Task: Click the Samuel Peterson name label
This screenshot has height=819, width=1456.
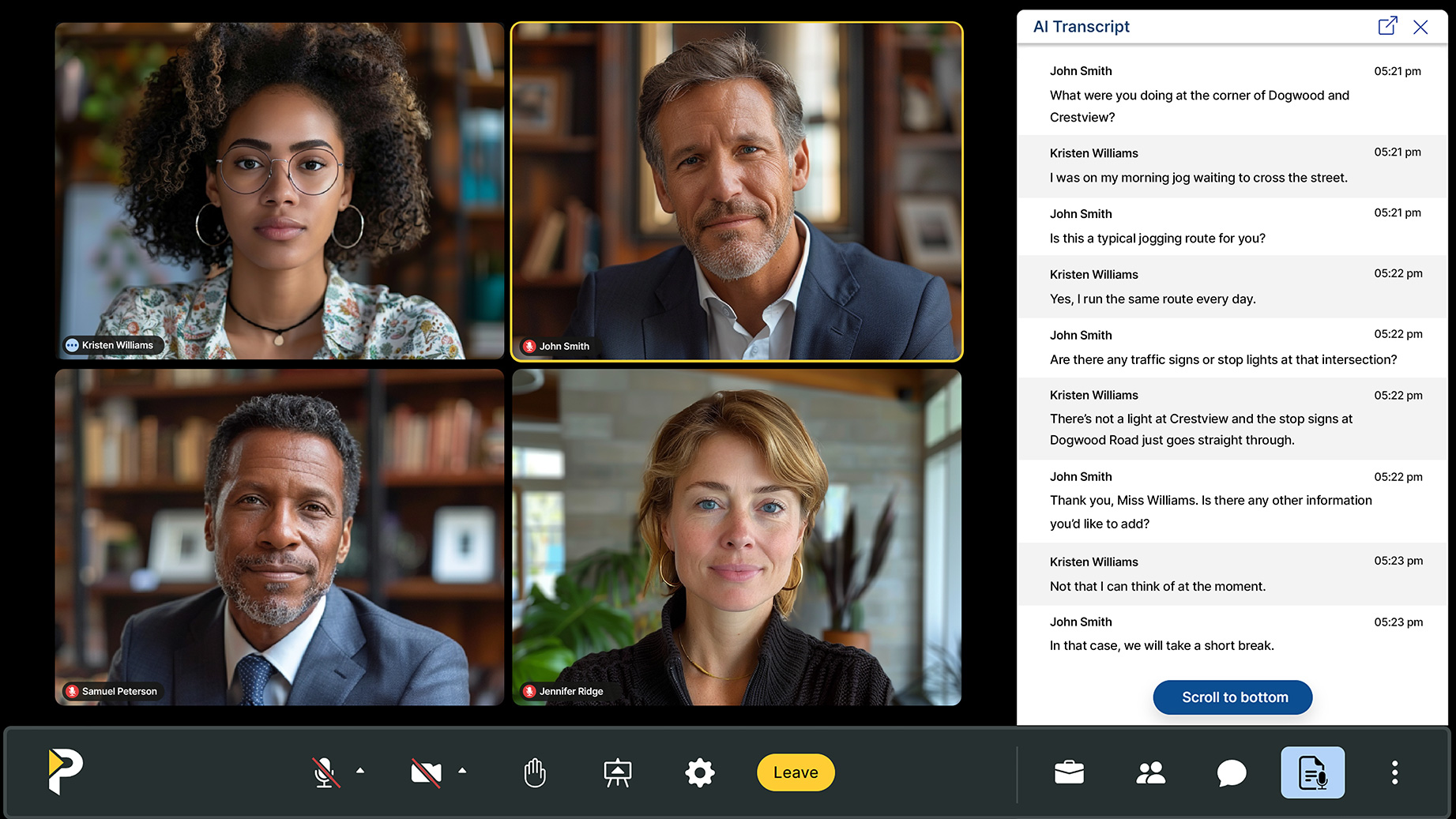Action: coord(119,691)
